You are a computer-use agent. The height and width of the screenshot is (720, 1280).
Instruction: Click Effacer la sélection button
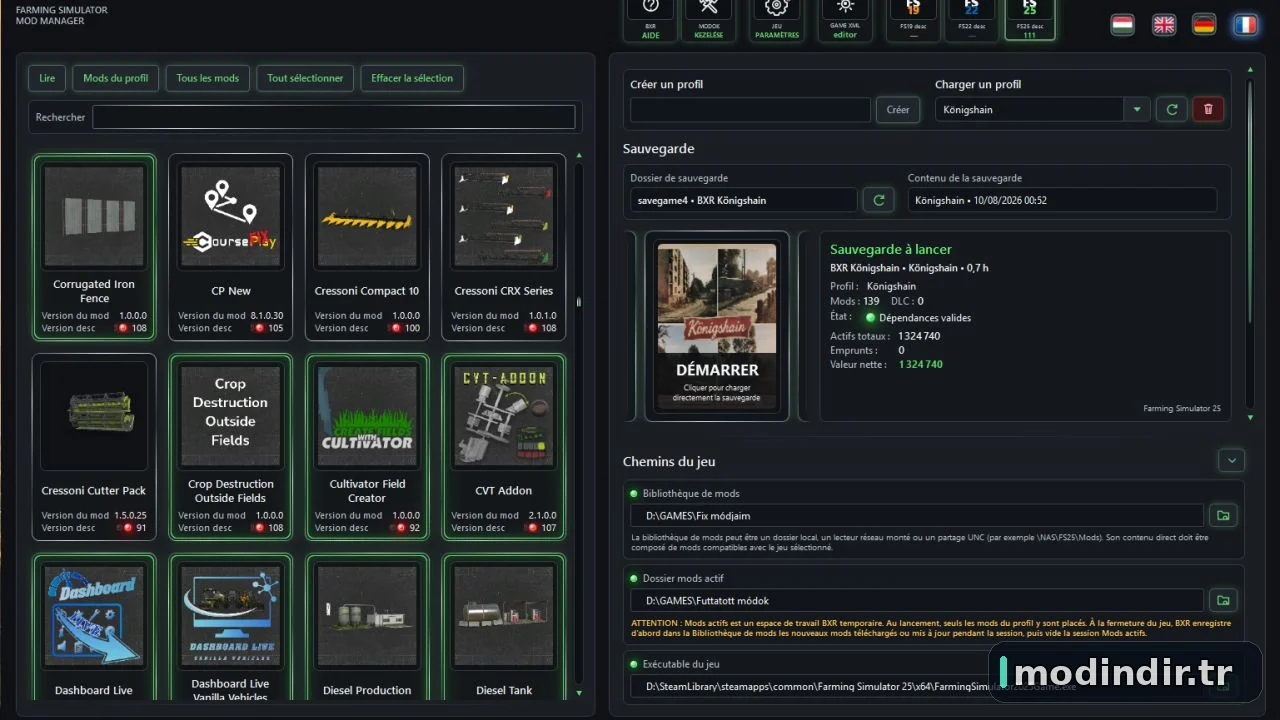click(412, 78)
